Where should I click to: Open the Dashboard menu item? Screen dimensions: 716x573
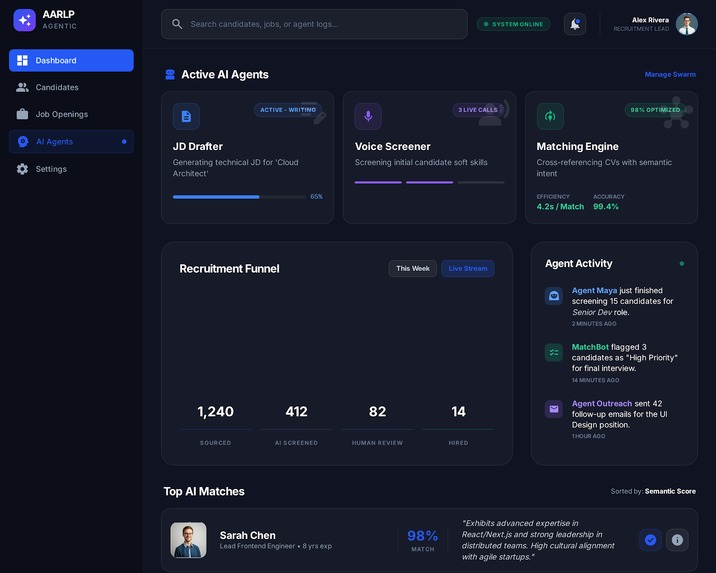click(x=71, y=60)
